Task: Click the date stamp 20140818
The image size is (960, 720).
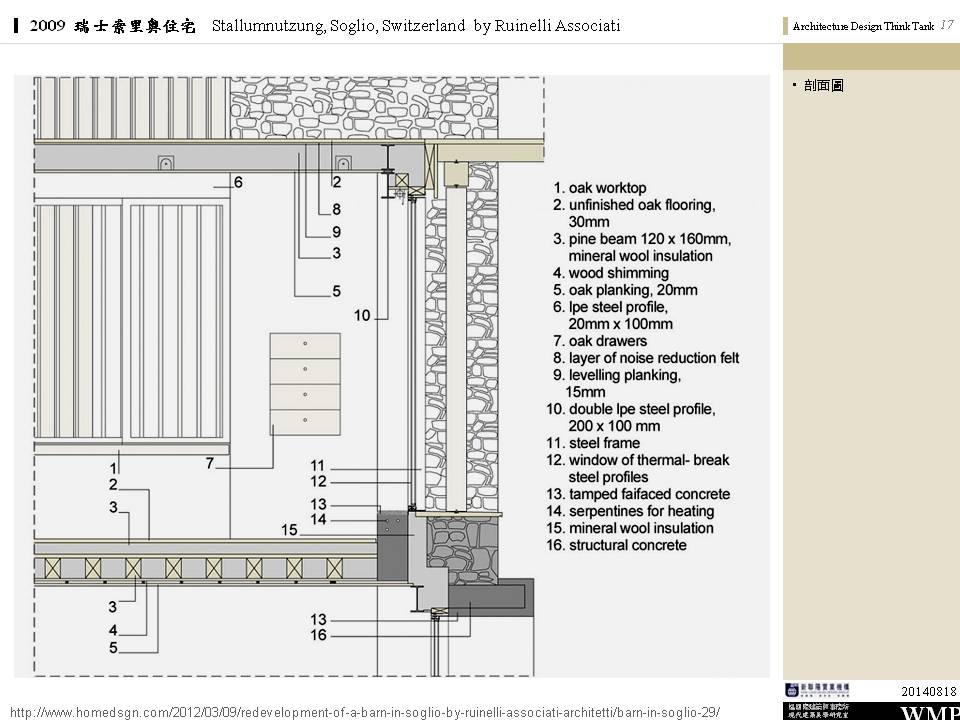Action: (929, 691)
